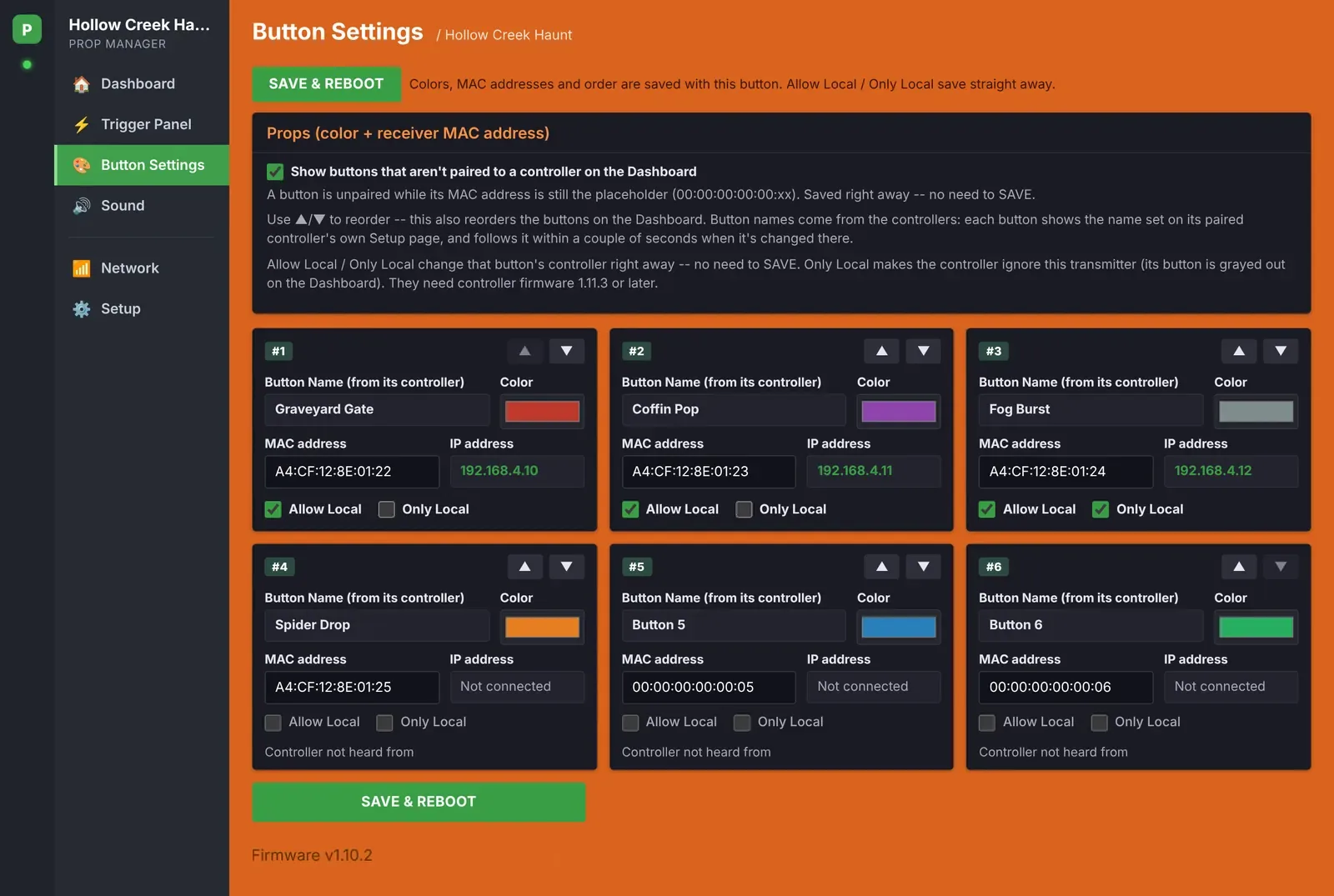This screenshot has width=1334, height=896.
Task: Check Only Local for Button 6
Action: pos(1100,723)
